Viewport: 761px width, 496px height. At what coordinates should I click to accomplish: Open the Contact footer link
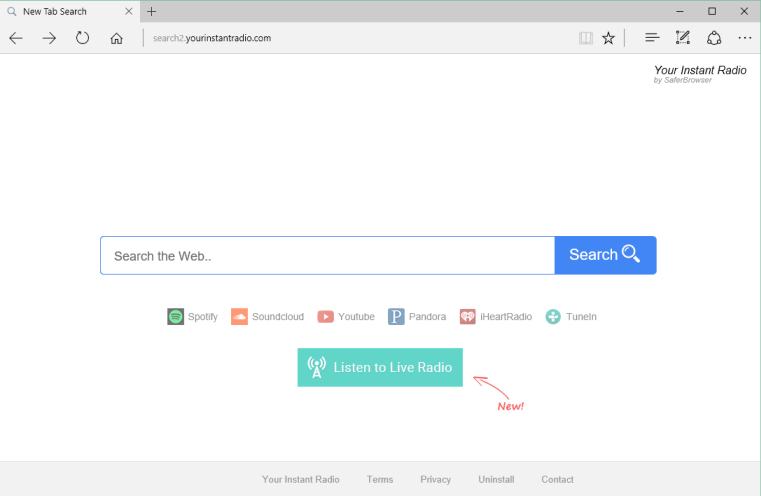point(557,479)
